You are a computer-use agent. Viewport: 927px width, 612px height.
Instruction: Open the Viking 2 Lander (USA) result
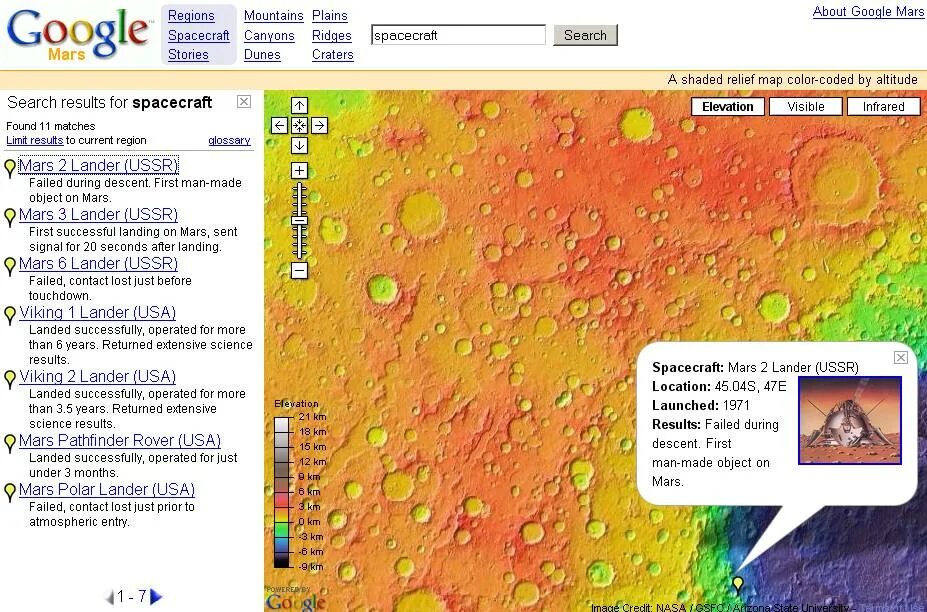(x=98, y=376)
